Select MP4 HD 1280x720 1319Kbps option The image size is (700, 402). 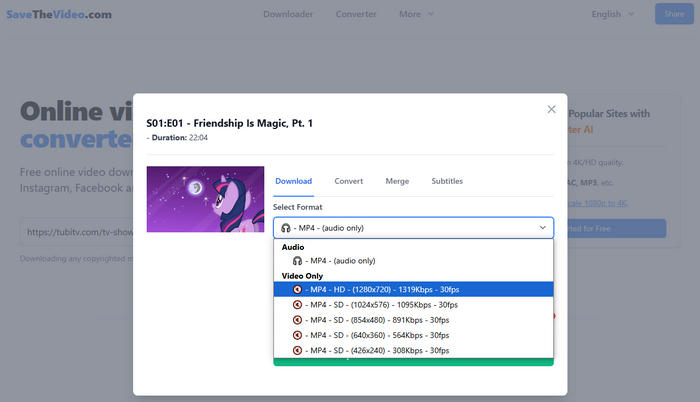[x=413, y=289]
